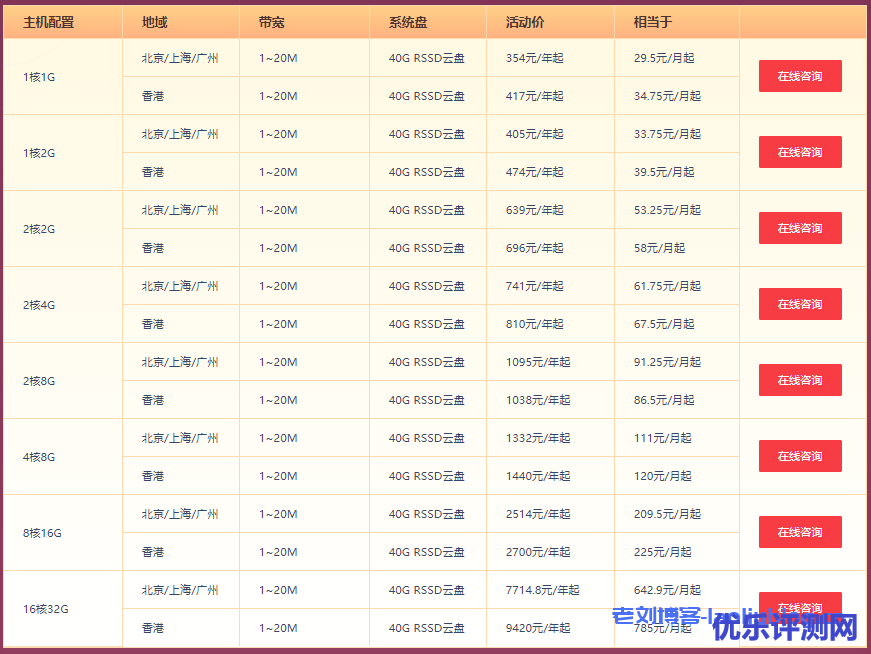The image size is (871, 654).
Task: Click the 9420元/年起 price
Action: point(538,628)
